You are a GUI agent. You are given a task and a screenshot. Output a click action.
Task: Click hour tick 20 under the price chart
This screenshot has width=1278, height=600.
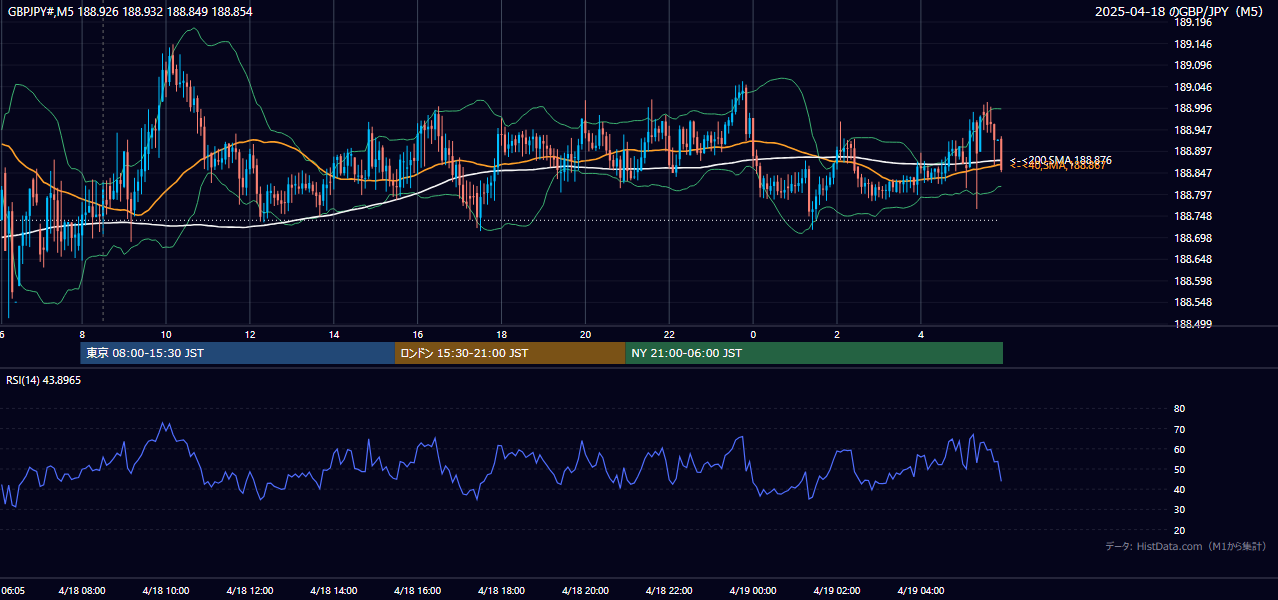coord(586,334)
